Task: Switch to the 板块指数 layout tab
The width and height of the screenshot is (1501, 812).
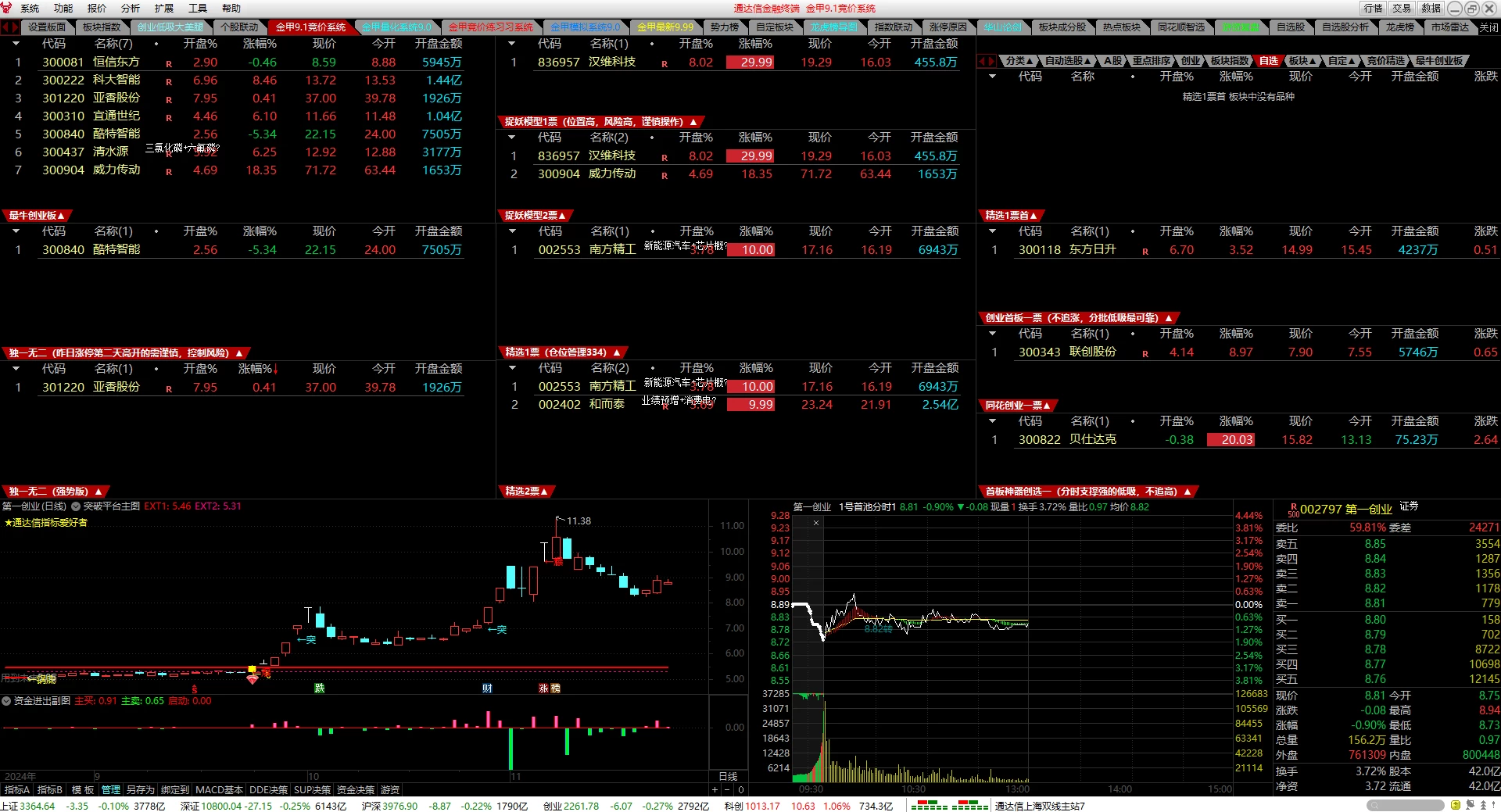Action: coord(102,27)
